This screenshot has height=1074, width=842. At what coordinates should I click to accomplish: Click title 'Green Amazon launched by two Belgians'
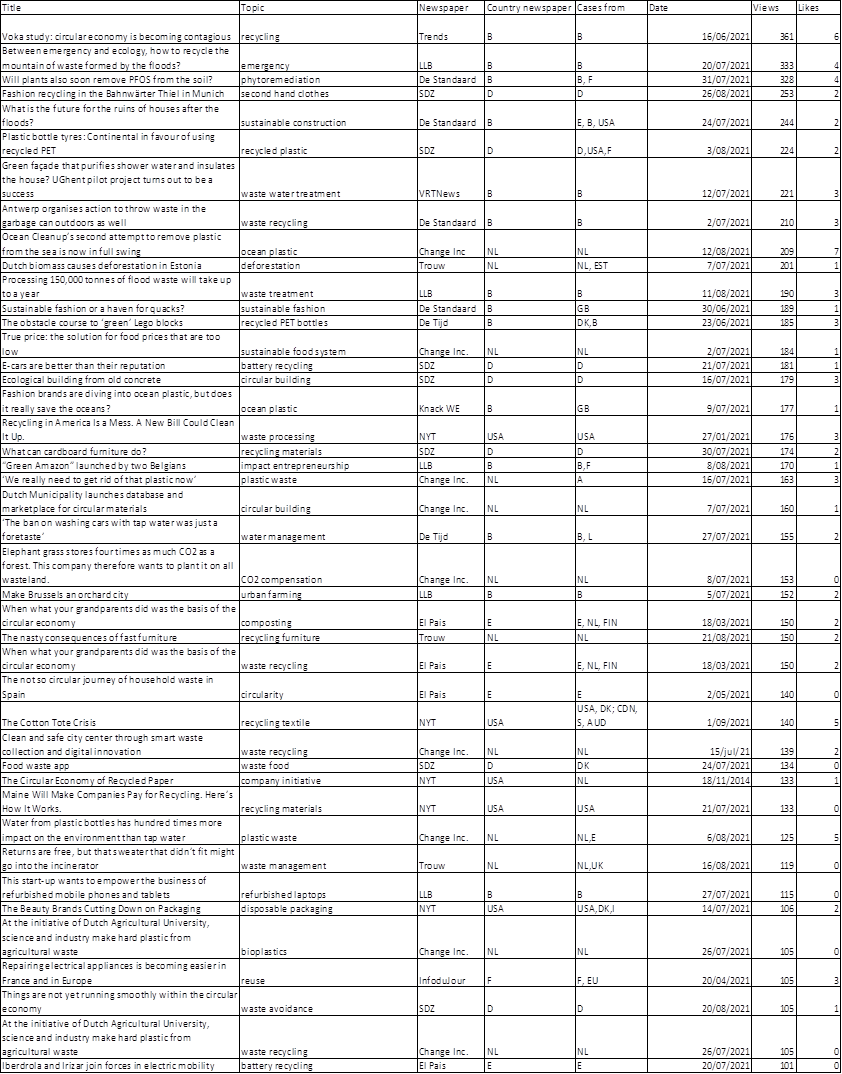120,466
